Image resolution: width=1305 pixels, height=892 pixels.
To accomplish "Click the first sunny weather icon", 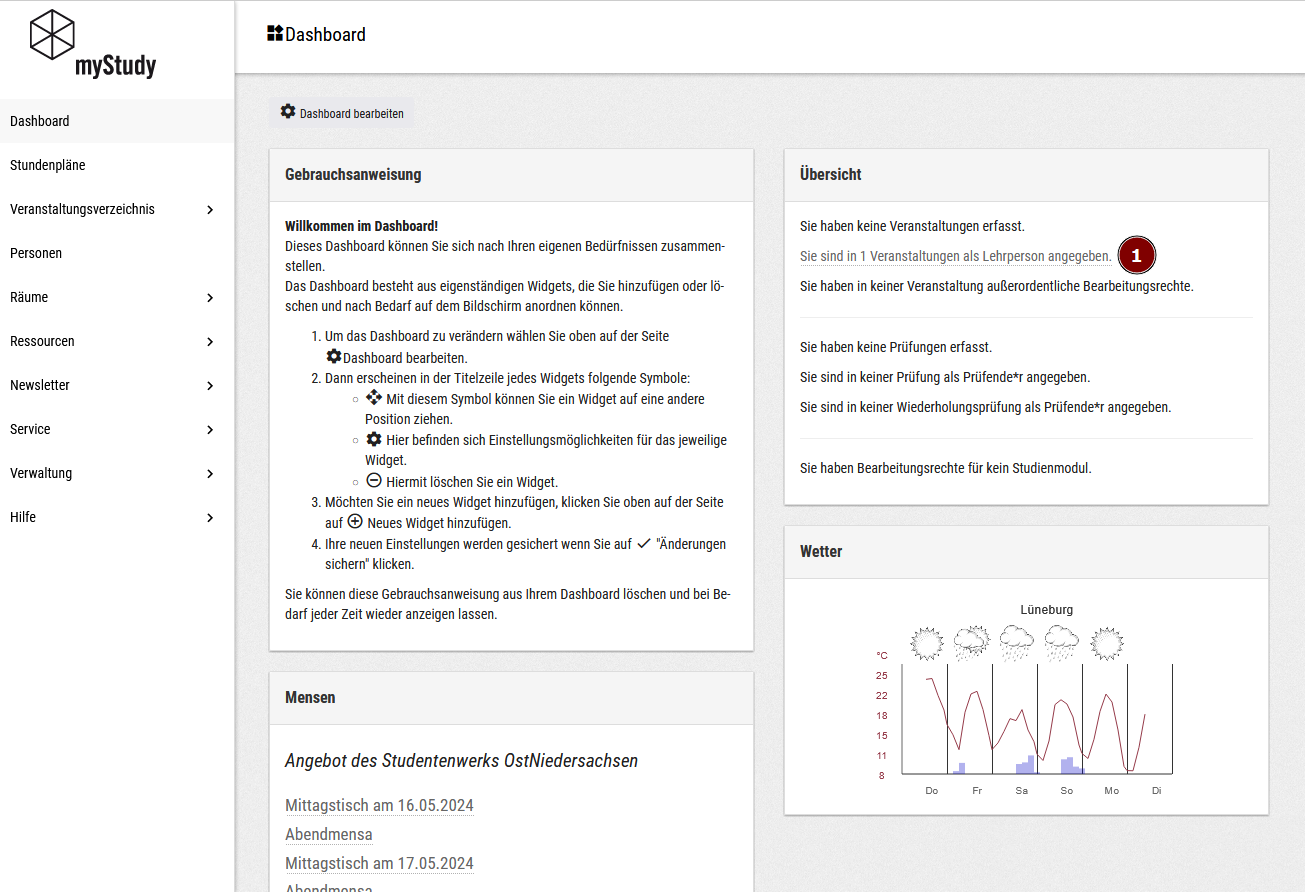I will click(x=927, y=643).
